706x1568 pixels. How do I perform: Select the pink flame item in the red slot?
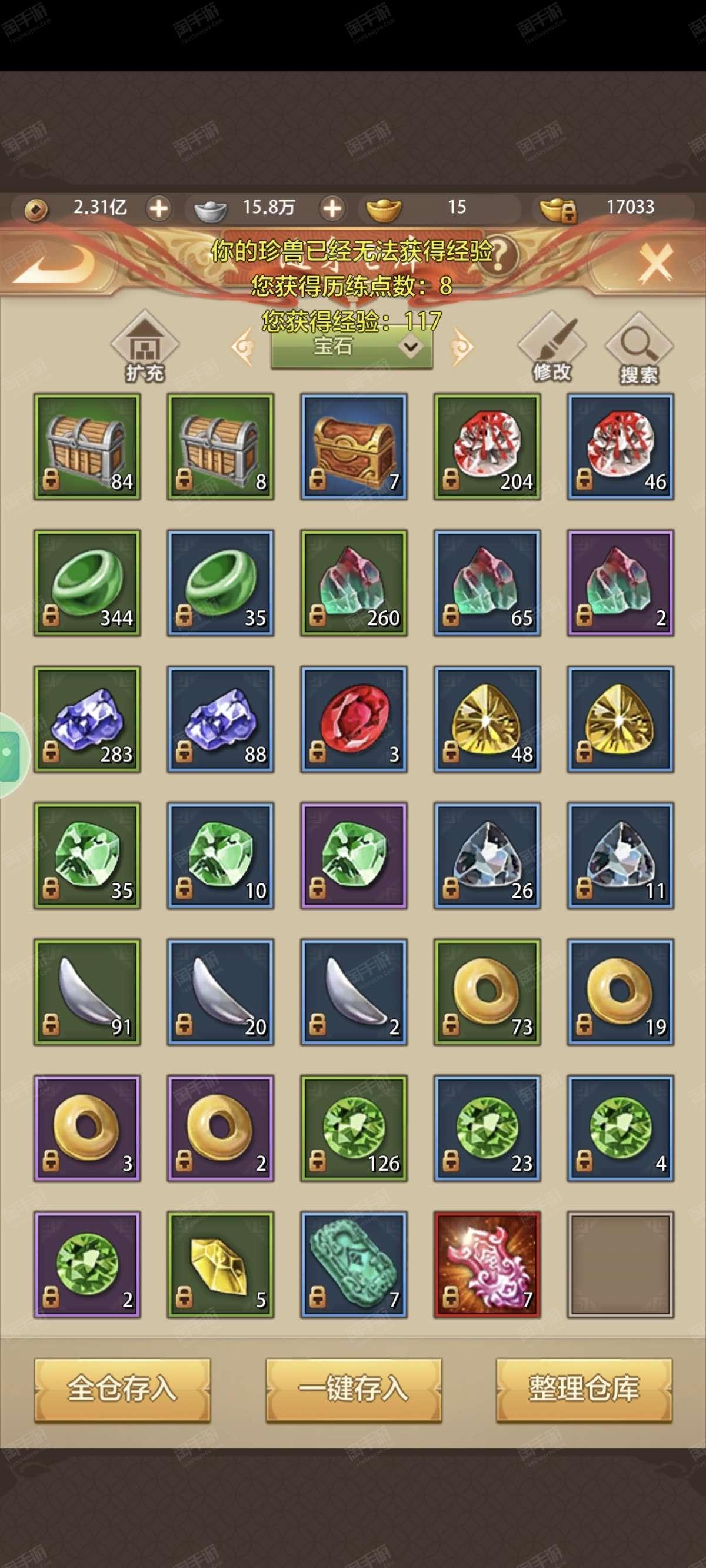(x=487, y=1264)
